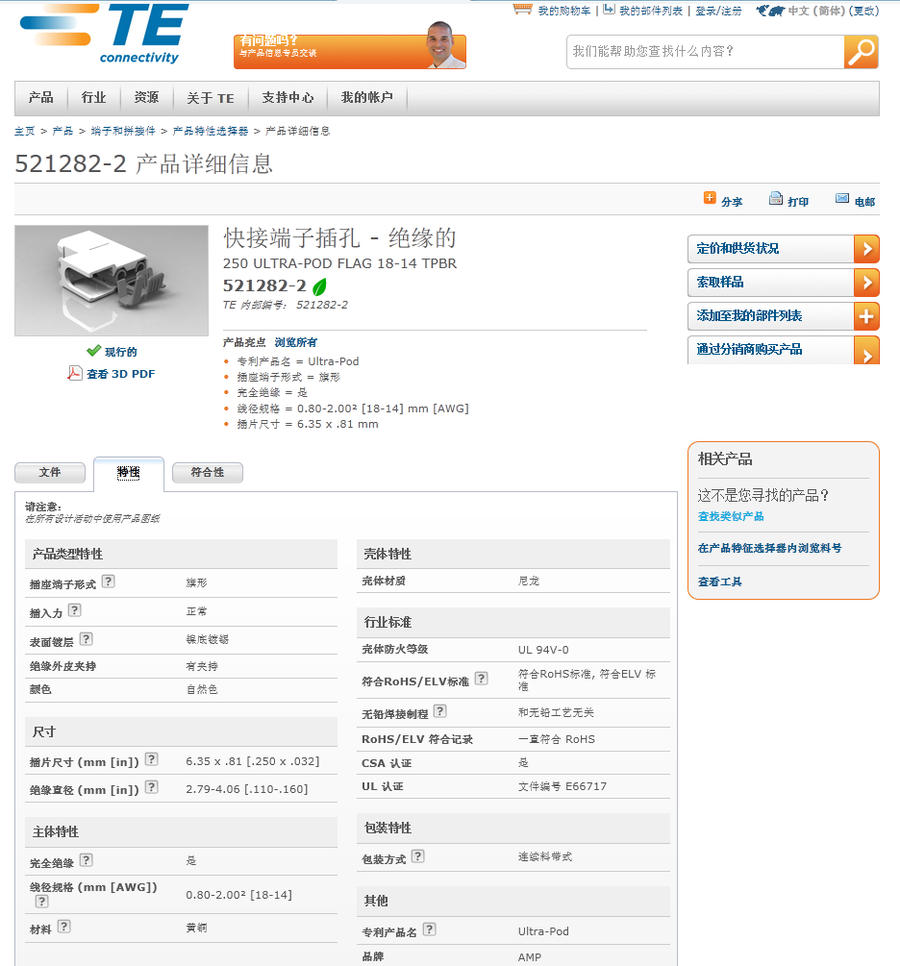The width and height of the screenshot is (900, 966).
Task: Open the 行业 navigation menu
Action: coord(94,98)
